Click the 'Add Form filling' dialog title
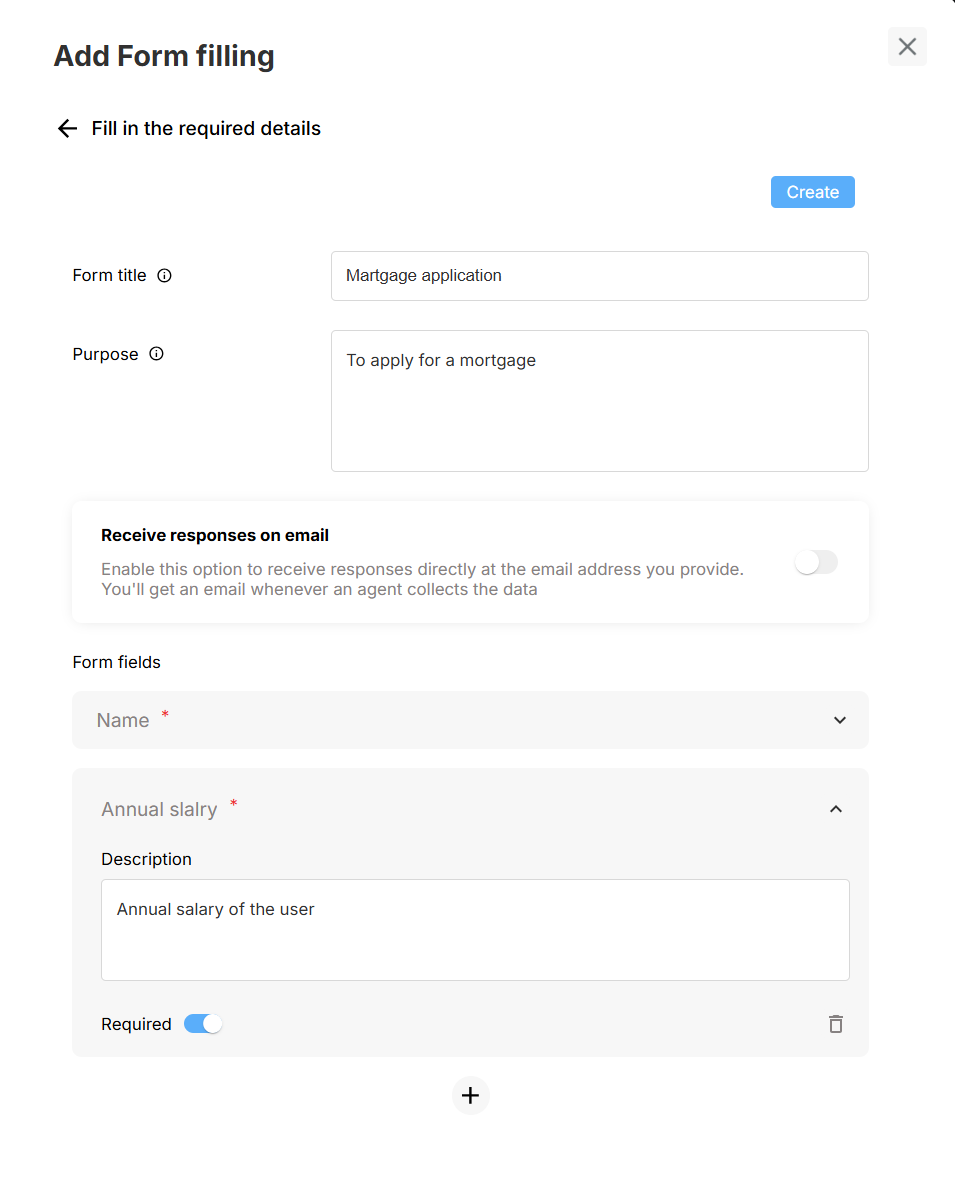955x1182 pixels. (164, 57)
